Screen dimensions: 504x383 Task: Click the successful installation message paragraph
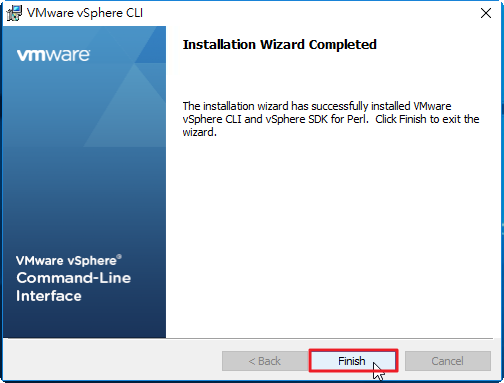tap(331, 119)
